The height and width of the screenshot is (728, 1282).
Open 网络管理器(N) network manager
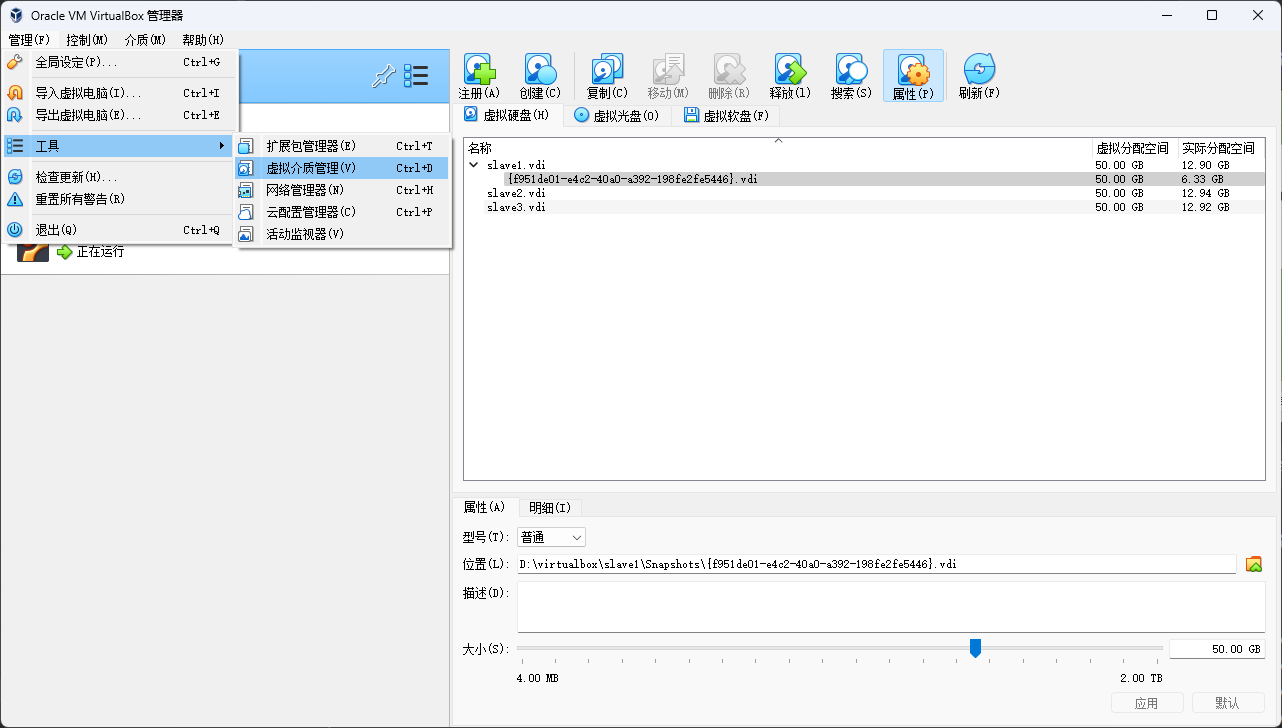point(342,190)
